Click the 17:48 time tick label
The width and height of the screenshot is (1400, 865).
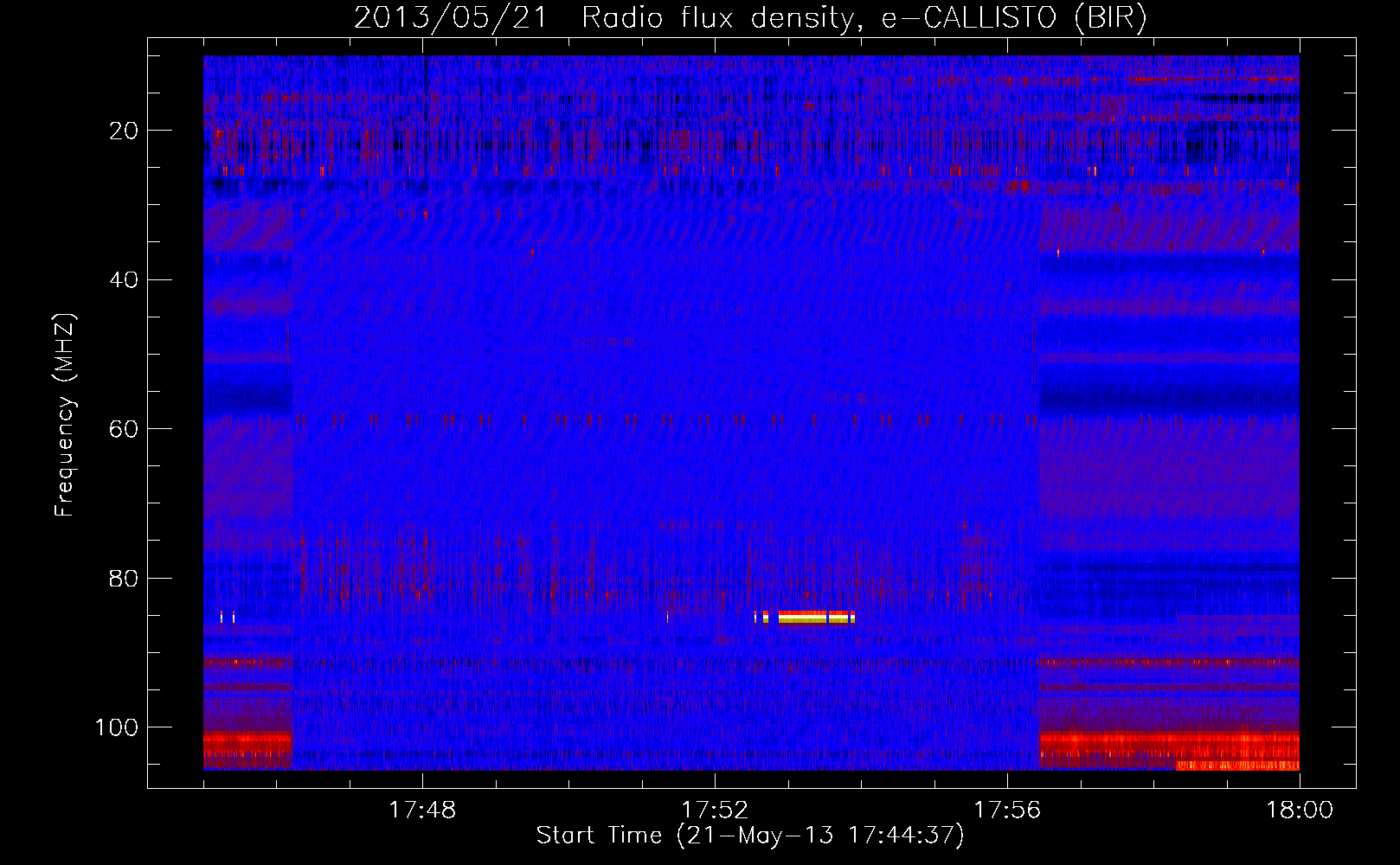(x=422, y=811)
